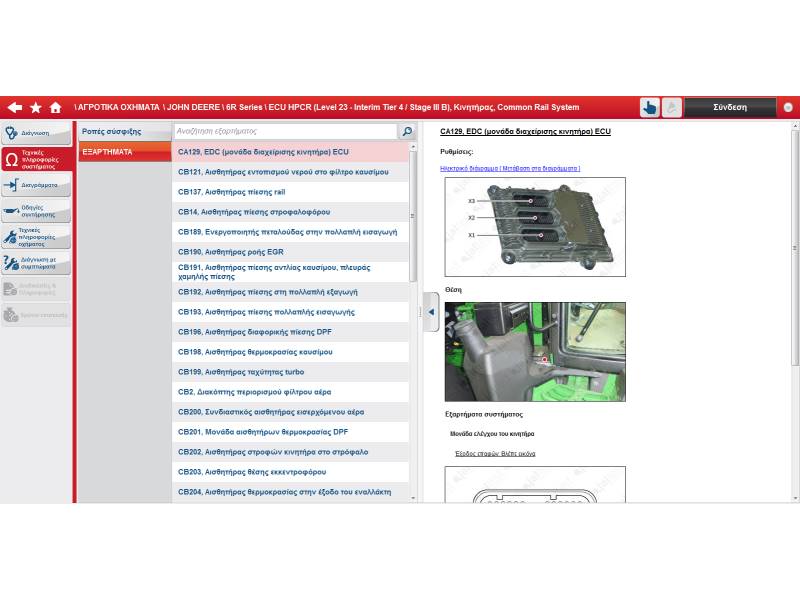800x600 pixels.
Task: Open the round dropdown next to Σύνδεση
Action: (787, 107)
